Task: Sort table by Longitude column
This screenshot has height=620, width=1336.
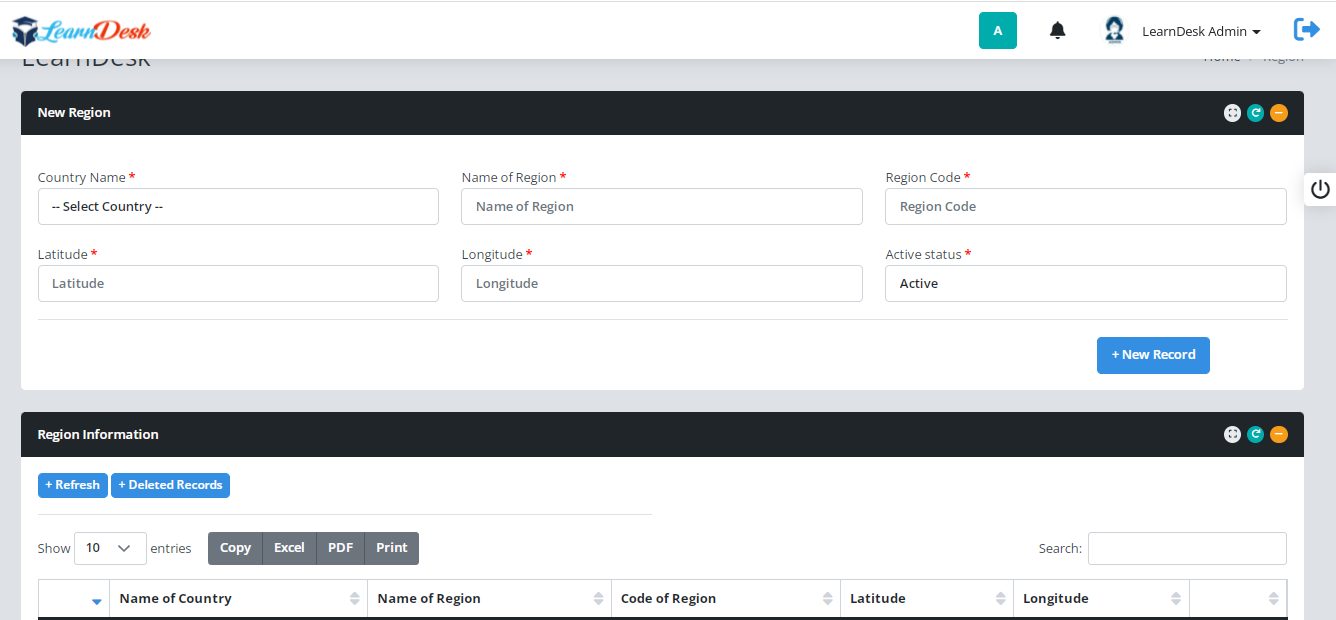Action: [x=1101, y=599]
